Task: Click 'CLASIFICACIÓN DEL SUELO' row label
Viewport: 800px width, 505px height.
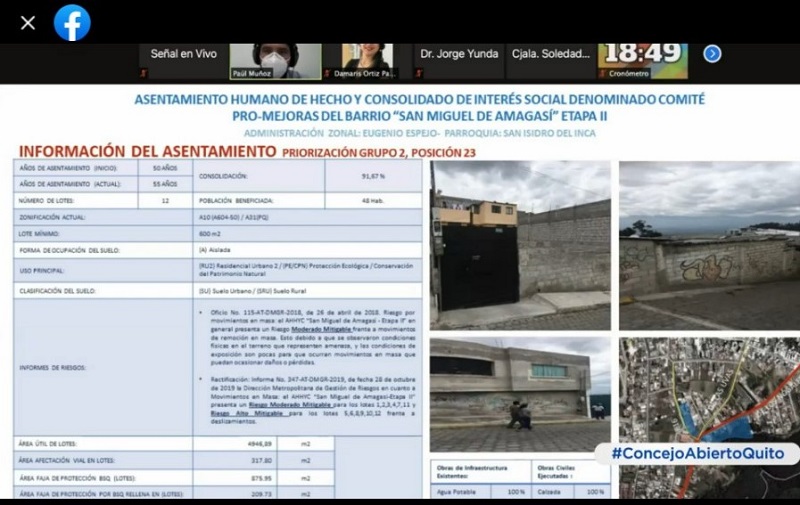Action: click(57, 291)
